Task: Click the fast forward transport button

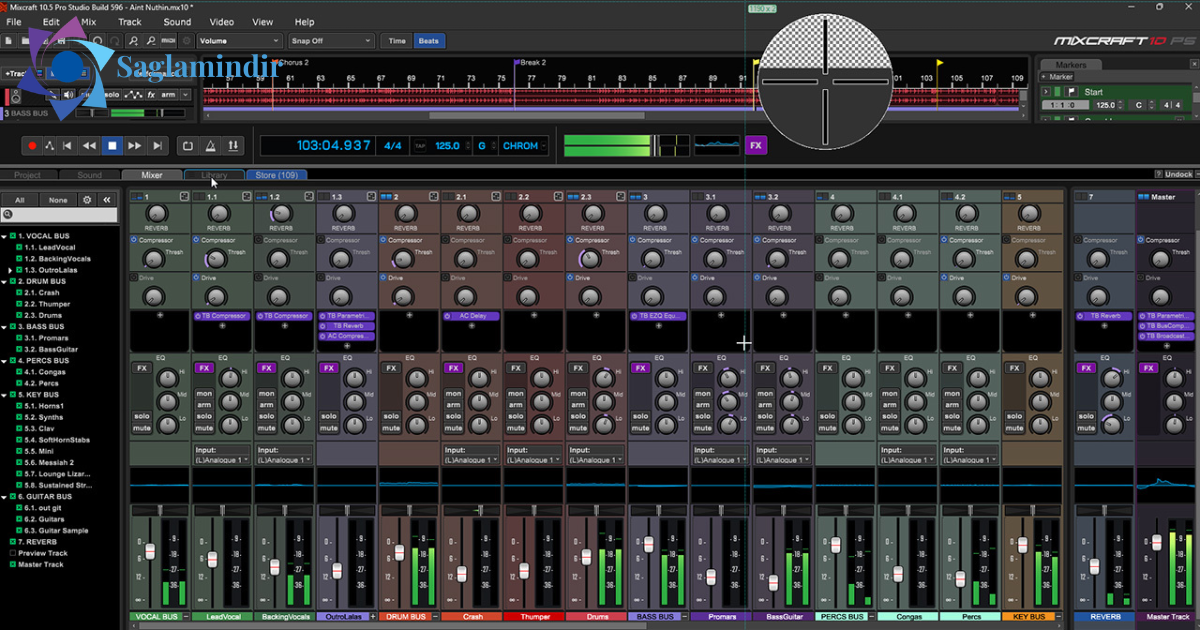Action: click(x=135, y=146)
